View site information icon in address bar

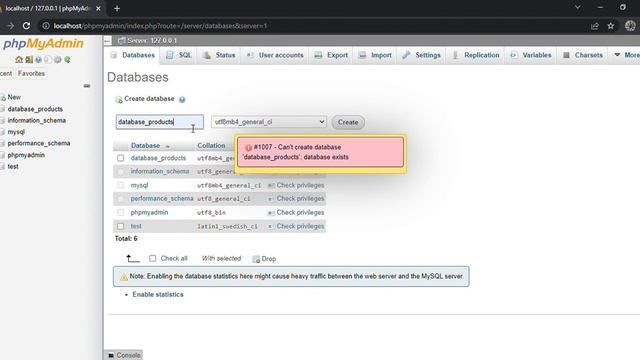[46, 26]
